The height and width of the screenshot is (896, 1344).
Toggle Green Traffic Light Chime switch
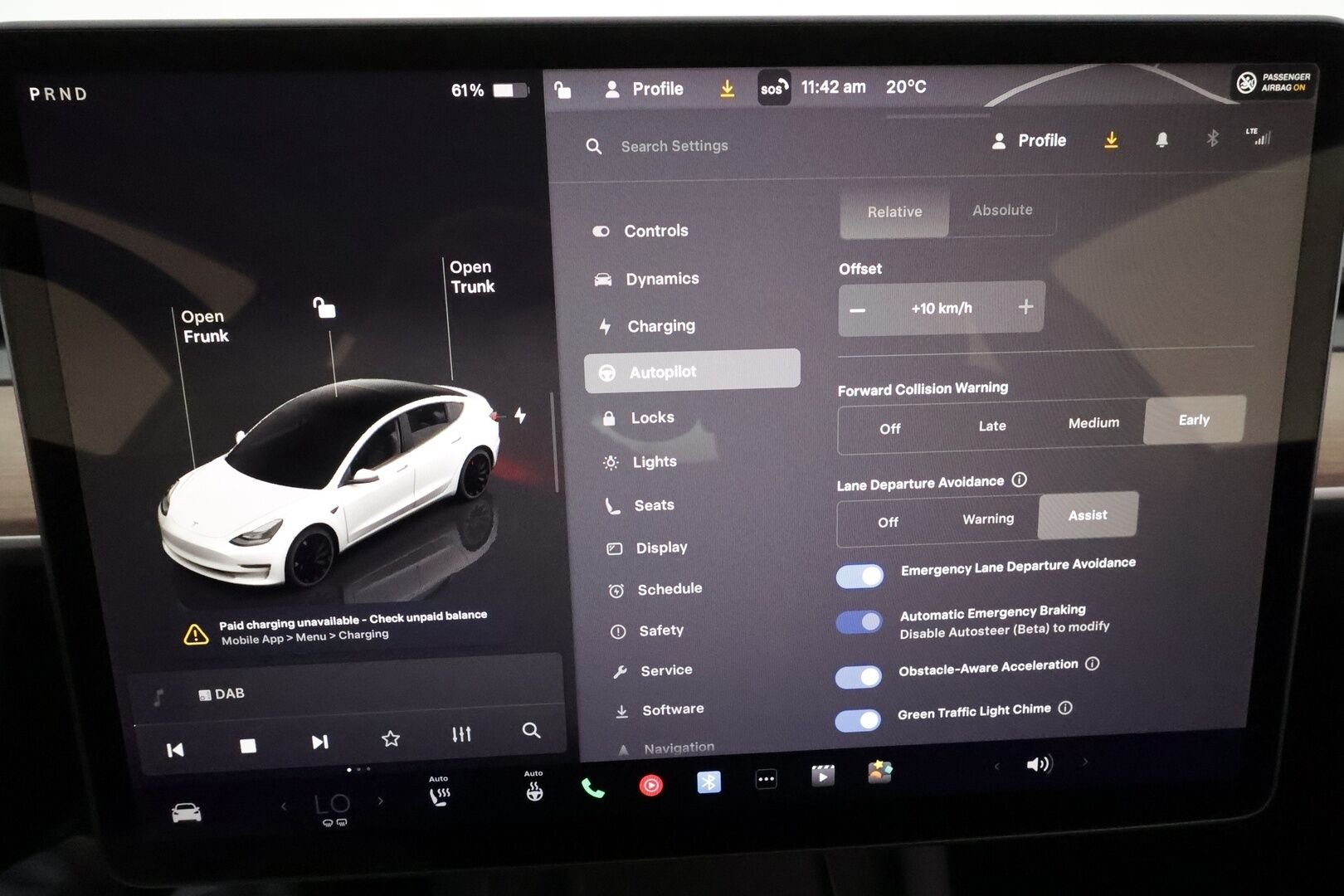(x=858, y=720)
